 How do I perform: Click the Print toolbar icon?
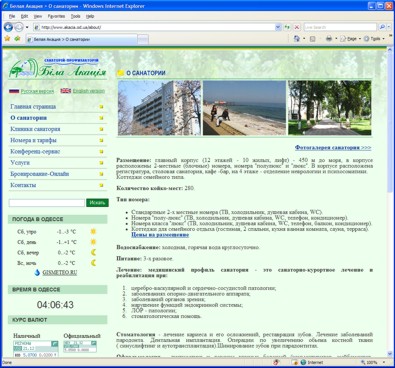[x=329, y=39]
